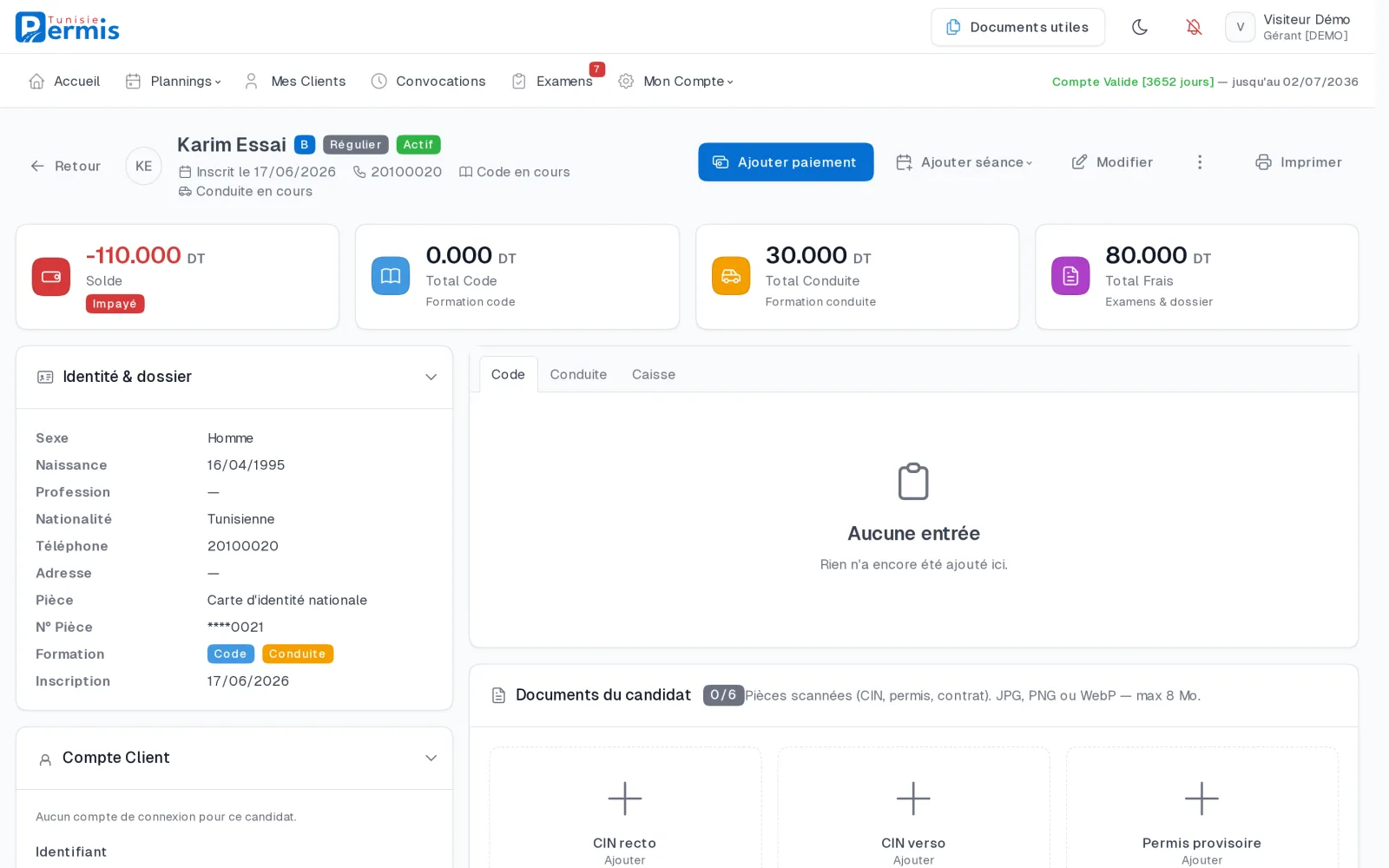The image size is (1389, 868).
Task: Open the three-dot more options menu
Action: pyautogui.click(x=1200, y=162)
